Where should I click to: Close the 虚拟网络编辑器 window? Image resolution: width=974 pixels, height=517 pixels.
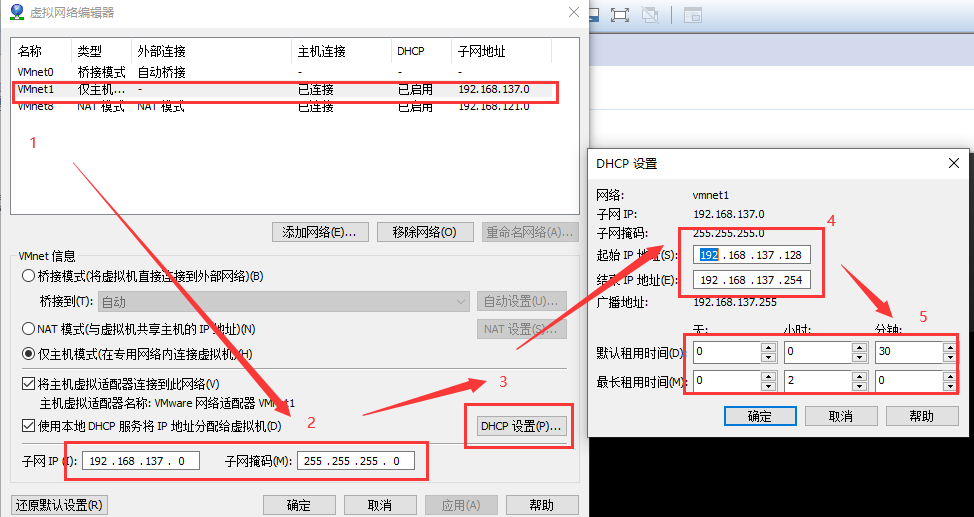pyautogui.click(x=574, y=12)
